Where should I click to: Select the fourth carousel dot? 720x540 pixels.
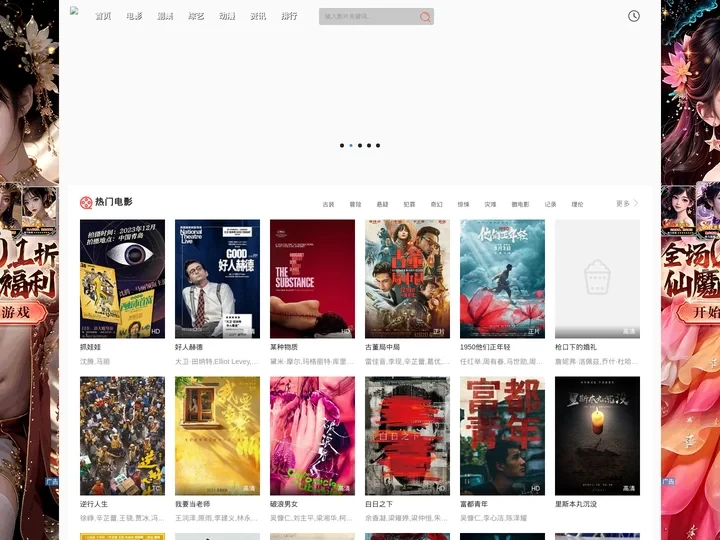pos(369,146)
